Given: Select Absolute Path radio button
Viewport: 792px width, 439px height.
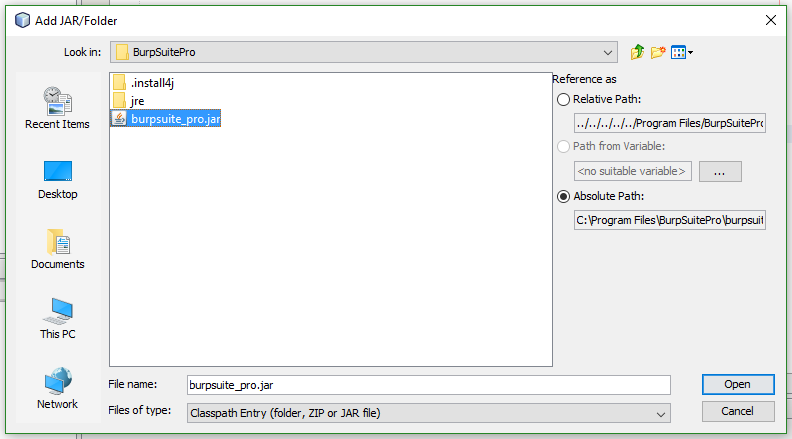Looking at the screenshot, I should [x=563, y=197].
